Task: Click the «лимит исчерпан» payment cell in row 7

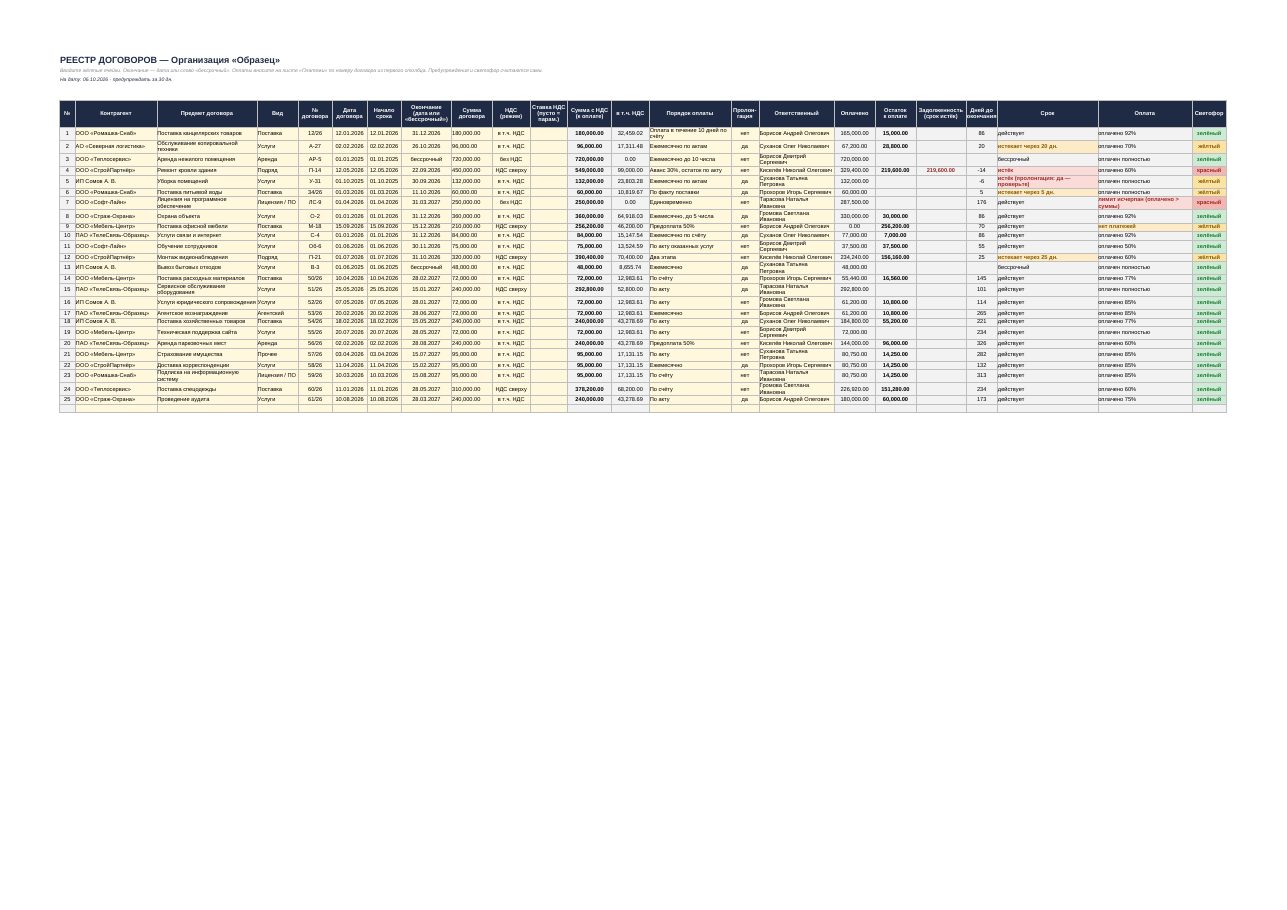Action: (1145, 202)
